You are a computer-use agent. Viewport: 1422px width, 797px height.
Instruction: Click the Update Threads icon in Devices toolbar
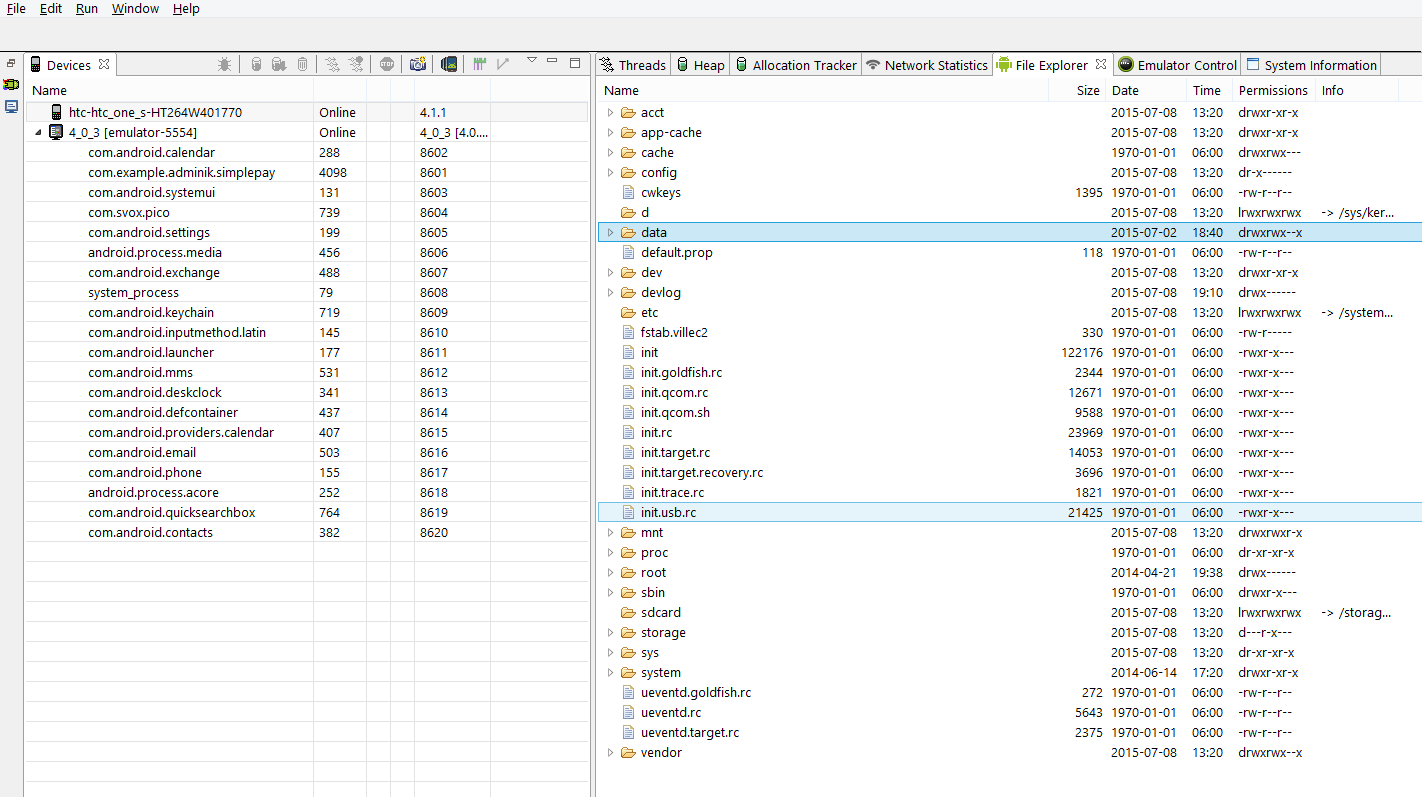pos(332,64)
